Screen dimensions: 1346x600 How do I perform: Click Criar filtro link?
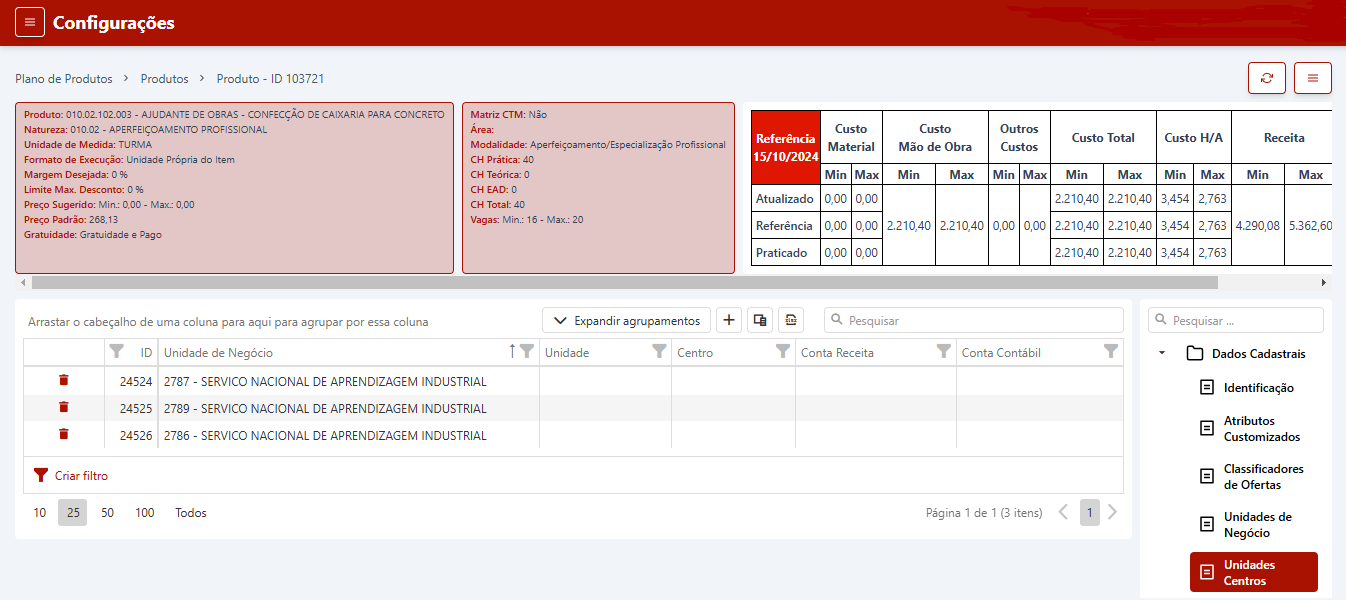pyautogui.click(x=81, y=476)
